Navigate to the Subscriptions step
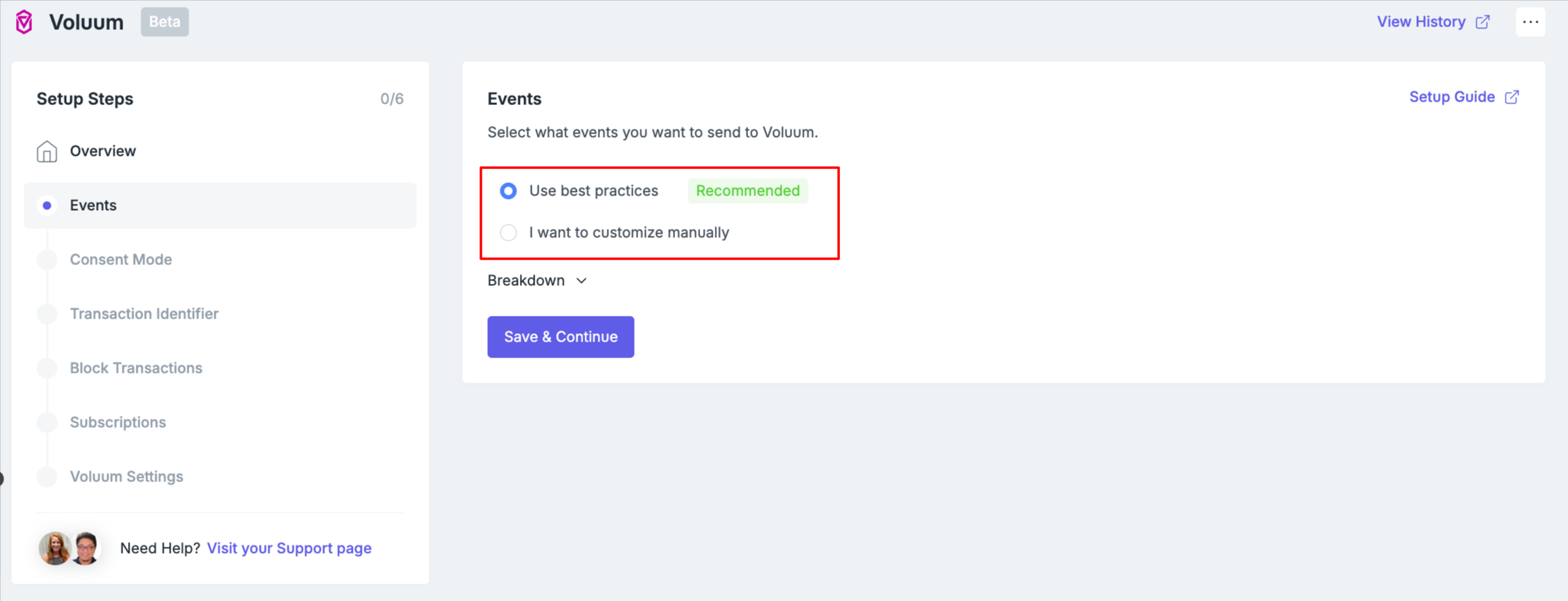Image resolution: width=1568 pixels, height=601 pixels. (x=118, y=422)
